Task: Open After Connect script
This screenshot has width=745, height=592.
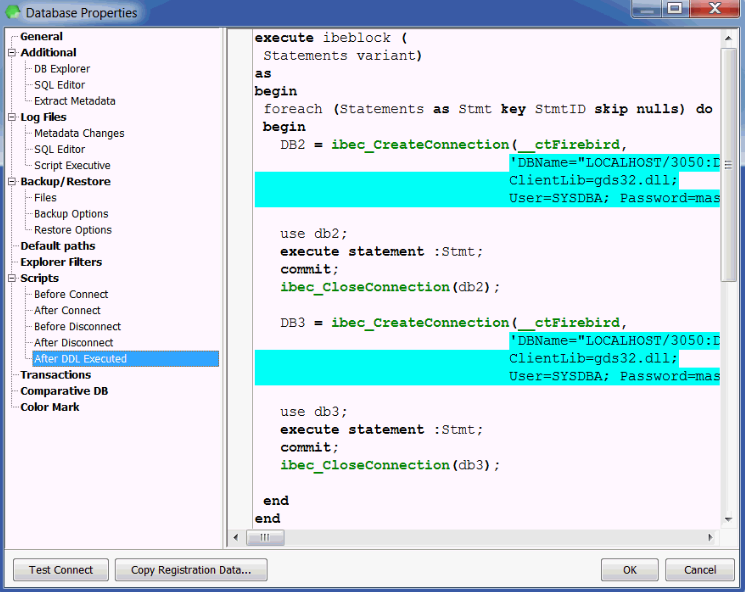Action: coord(67,311)
